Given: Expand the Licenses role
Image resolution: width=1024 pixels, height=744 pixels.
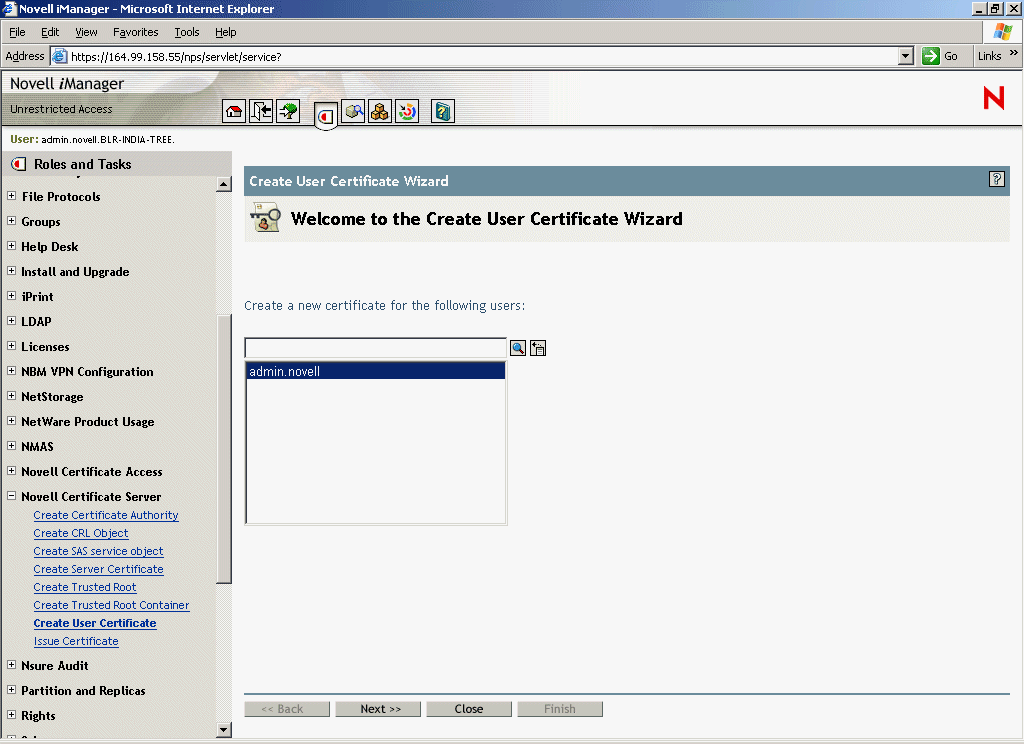Looking at the screenshot, I should click(11, 346).
